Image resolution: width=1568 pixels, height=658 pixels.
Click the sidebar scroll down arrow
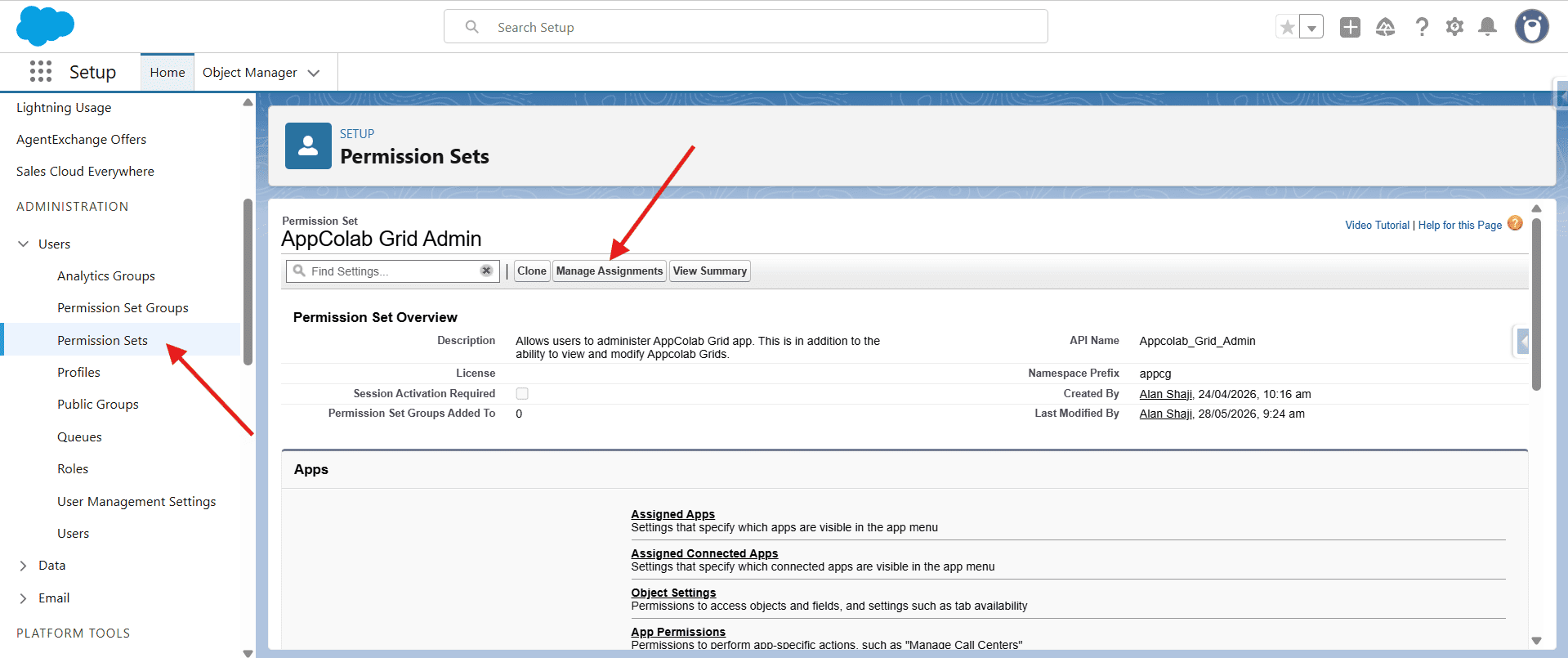pos(248,653)
